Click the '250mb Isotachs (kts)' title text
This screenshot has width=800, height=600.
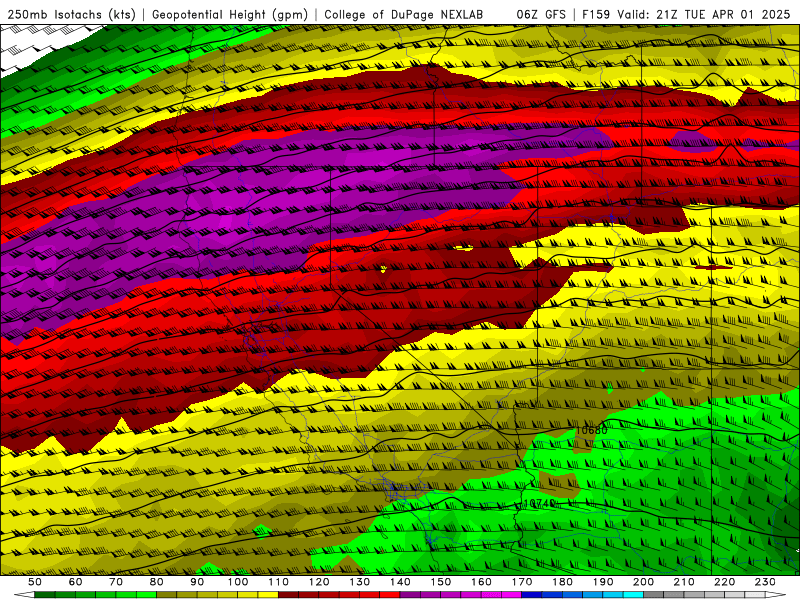[71, 15]
